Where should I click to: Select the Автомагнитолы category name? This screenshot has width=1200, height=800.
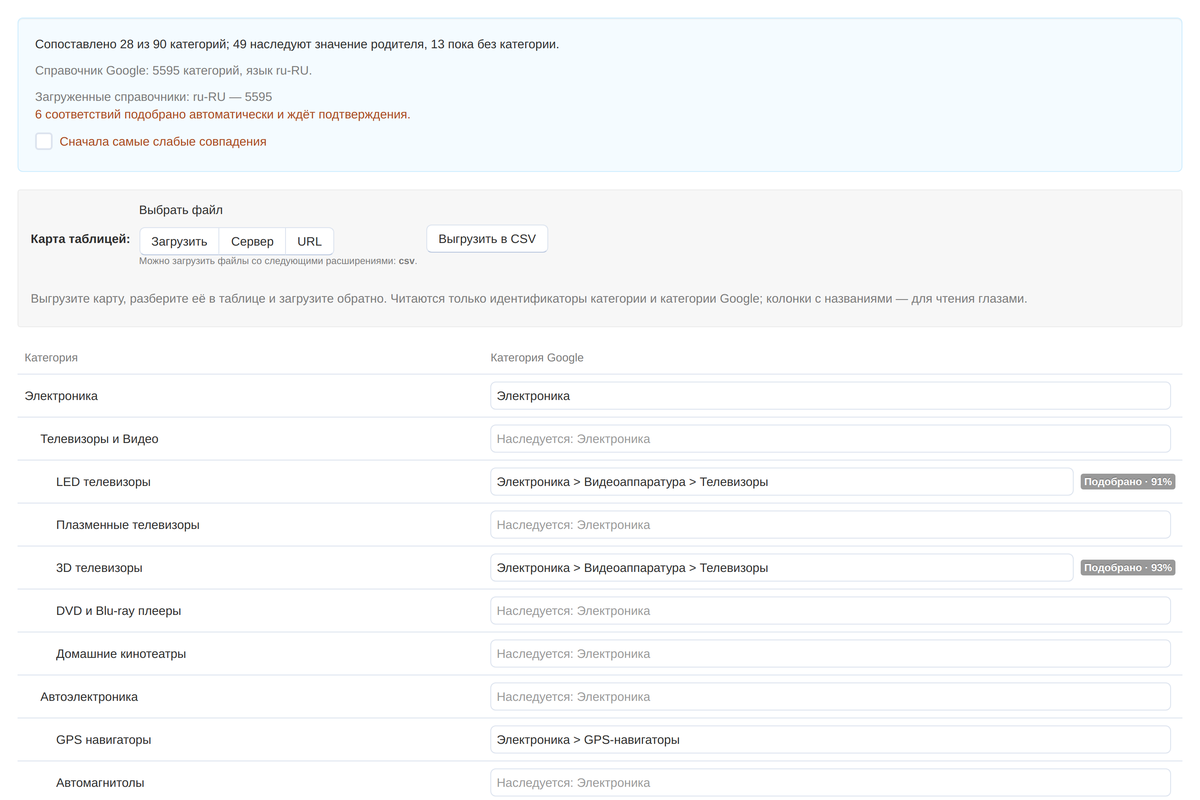[100, 783]
